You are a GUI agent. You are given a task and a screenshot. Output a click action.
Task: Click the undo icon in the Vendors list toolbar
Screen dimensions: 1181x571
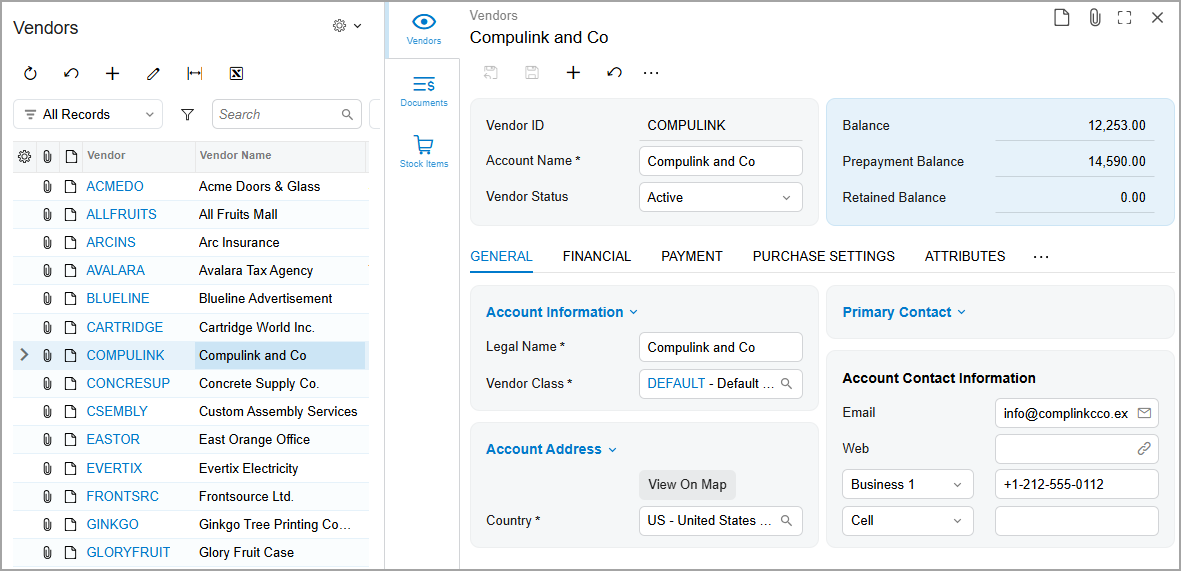72,74
